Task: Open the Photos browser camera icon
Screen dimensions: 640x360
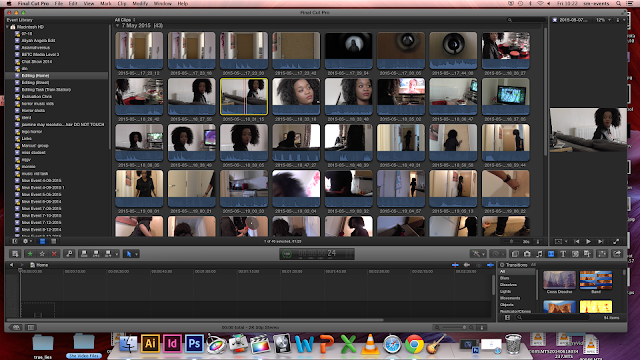Action: (527, 254)
